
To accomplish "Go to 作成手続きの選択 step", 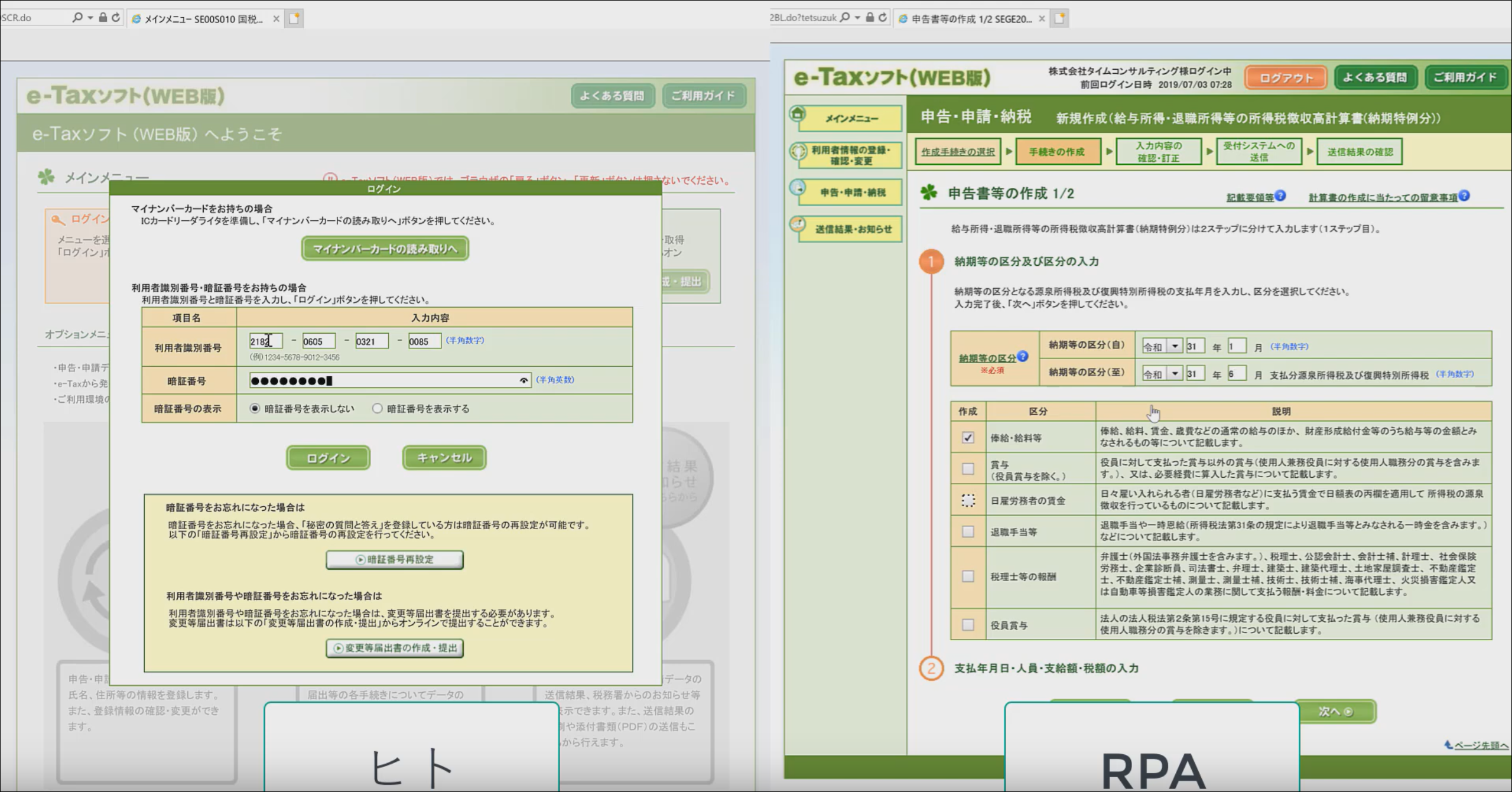I will (x=958, y=152).
